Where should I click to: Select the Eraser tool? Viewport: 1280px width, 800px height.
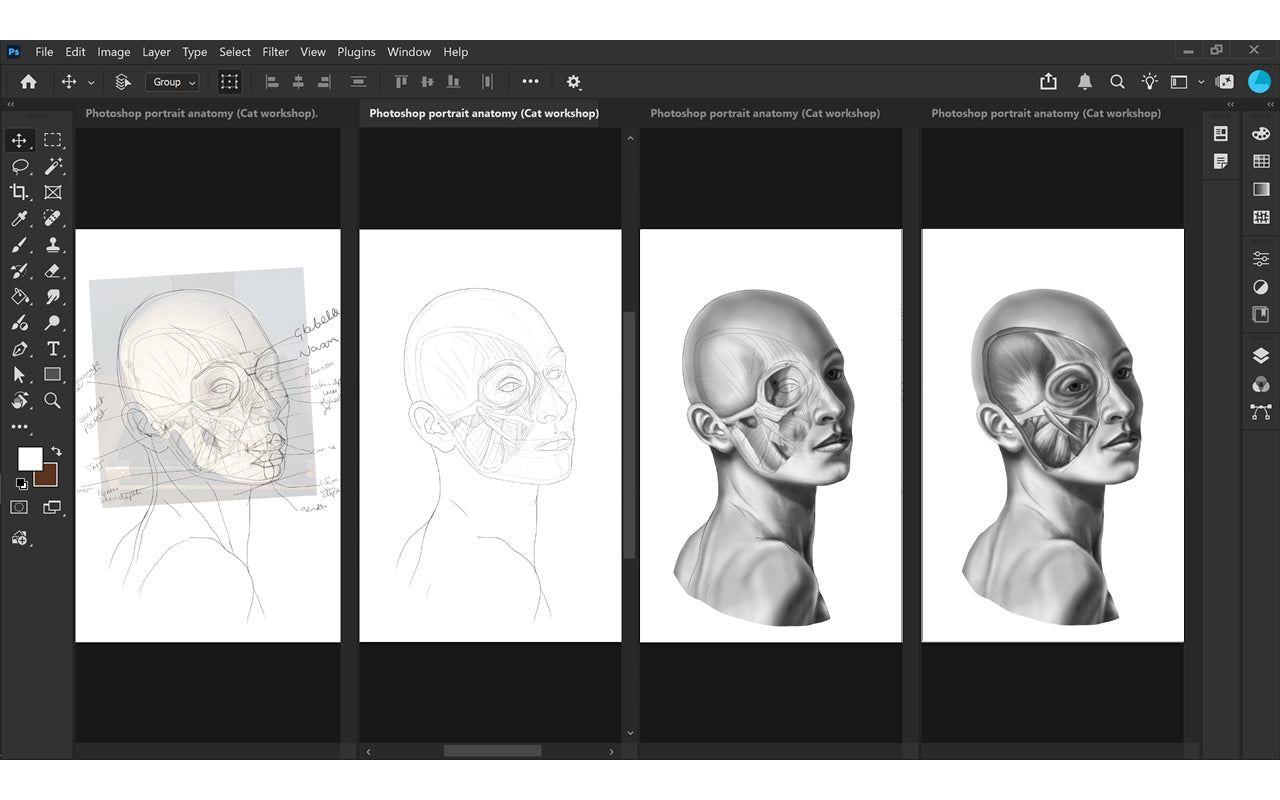(53, 270)
